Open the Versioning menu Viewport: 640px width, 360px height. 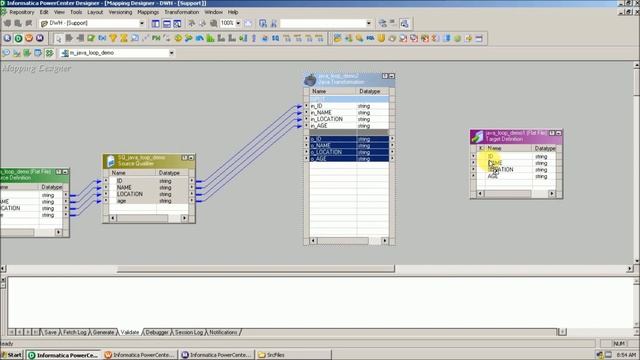(120, 12)
